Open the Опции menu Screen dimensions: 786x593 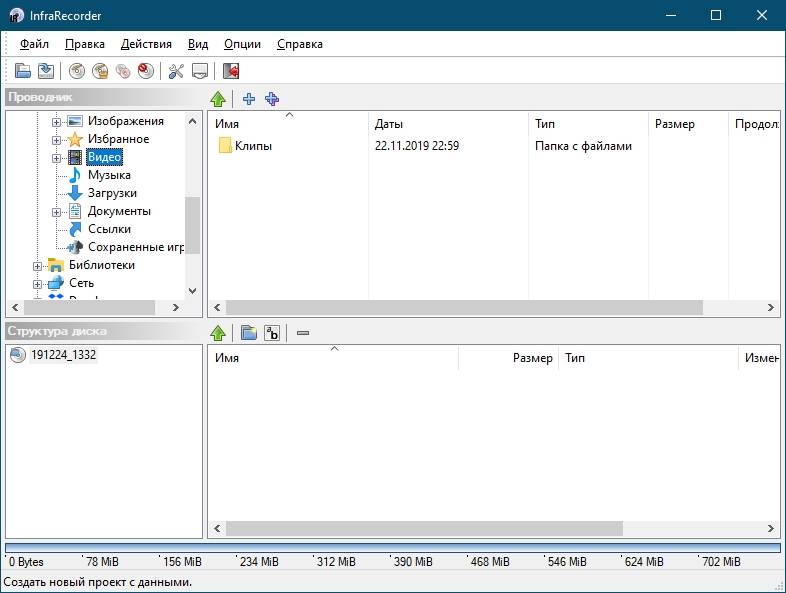(x=242, y=44)
